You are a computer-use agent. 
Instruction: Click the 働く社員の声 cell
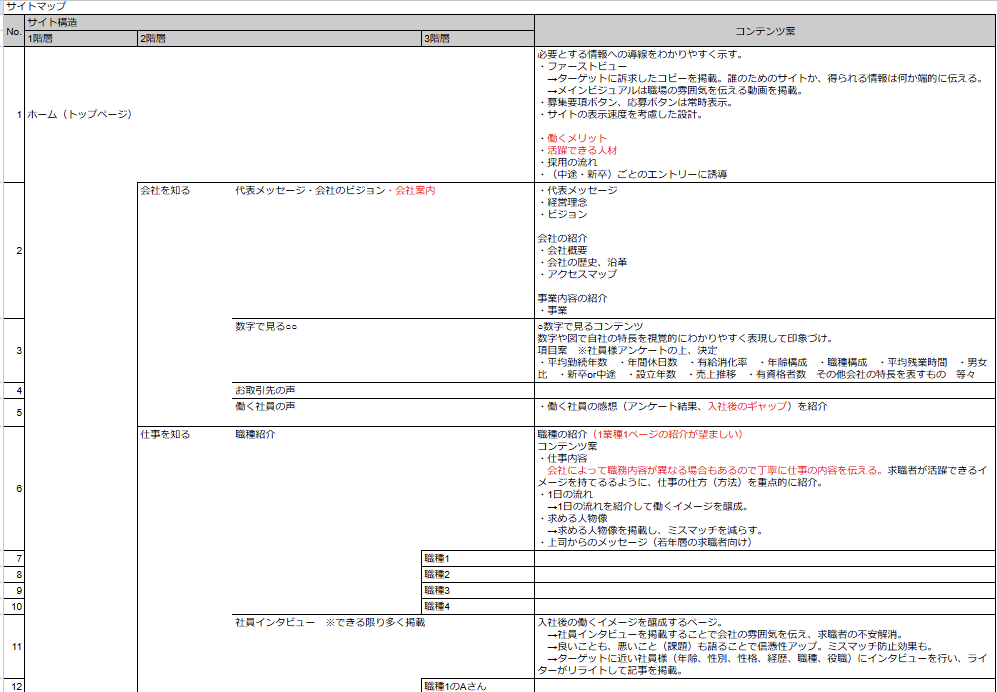pos(384,412)
